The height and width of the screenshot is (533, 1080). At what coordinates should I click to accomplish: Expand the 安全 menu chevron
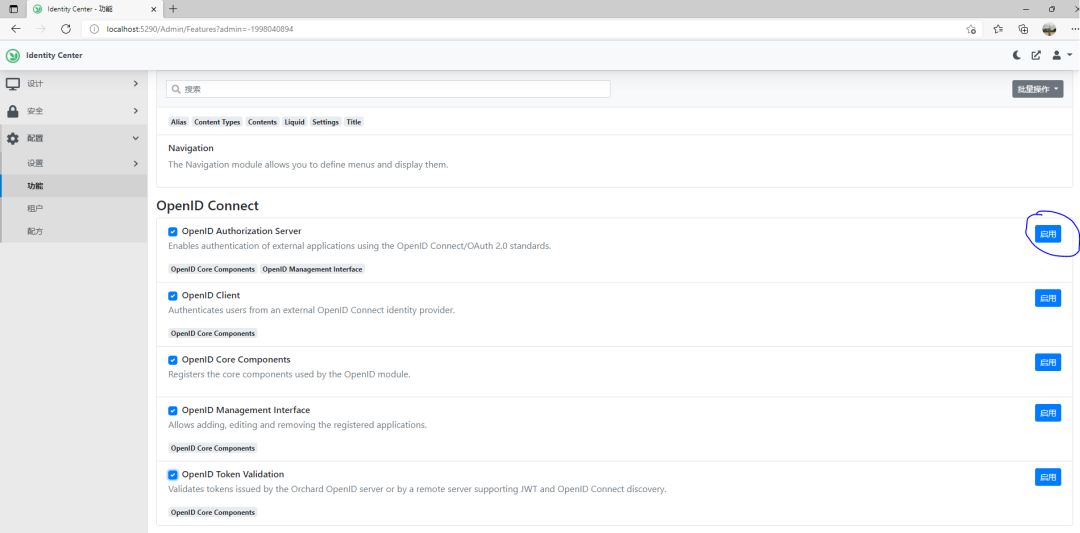(x=136, y=111)
